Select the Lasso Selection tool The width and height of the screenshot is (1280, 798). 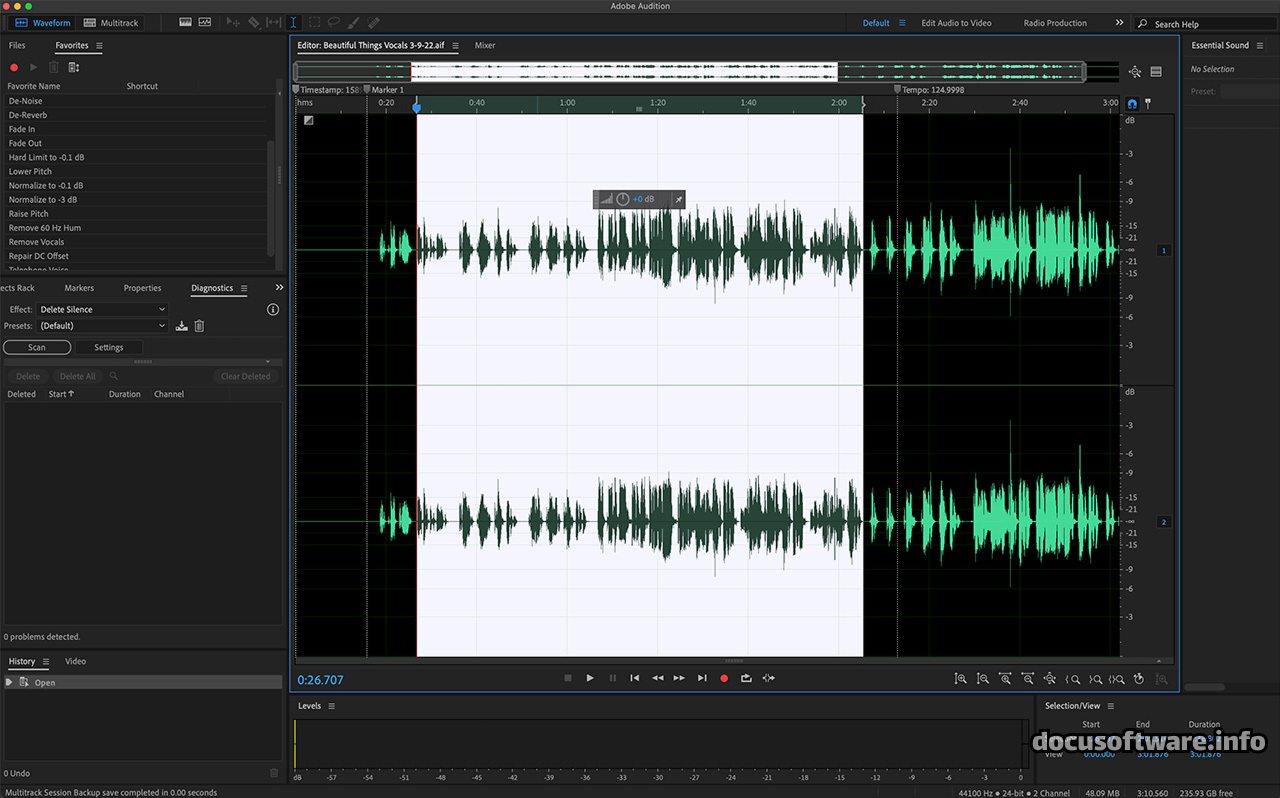pyautogui.click(x=333, y=22)
